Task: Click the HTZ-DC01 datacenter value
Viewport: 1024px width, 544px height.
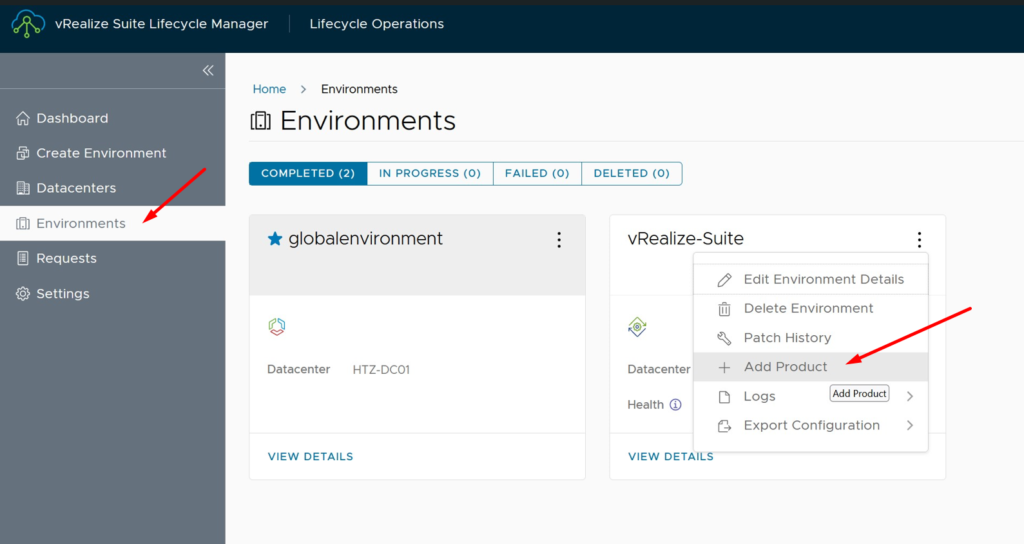Action: pyautogui.click(x=381, y=370)
